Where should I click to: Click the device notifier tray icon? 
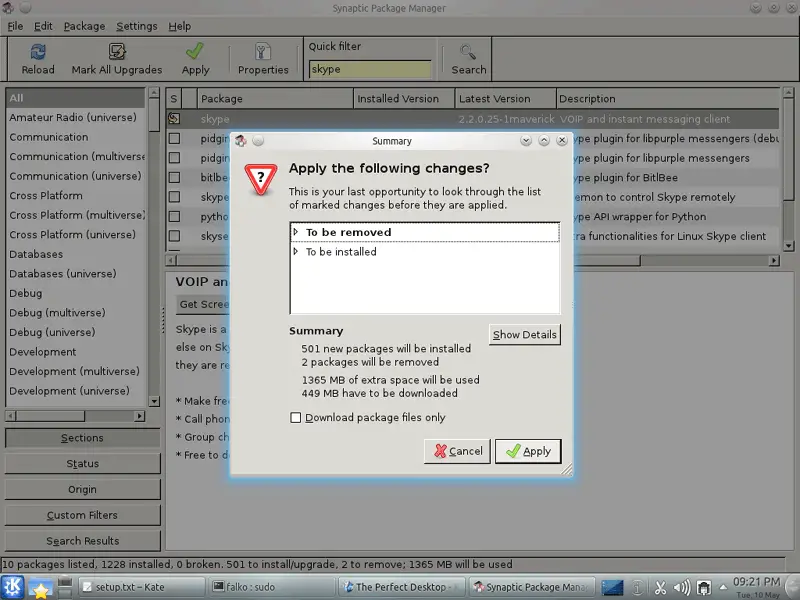coord(704,588)
